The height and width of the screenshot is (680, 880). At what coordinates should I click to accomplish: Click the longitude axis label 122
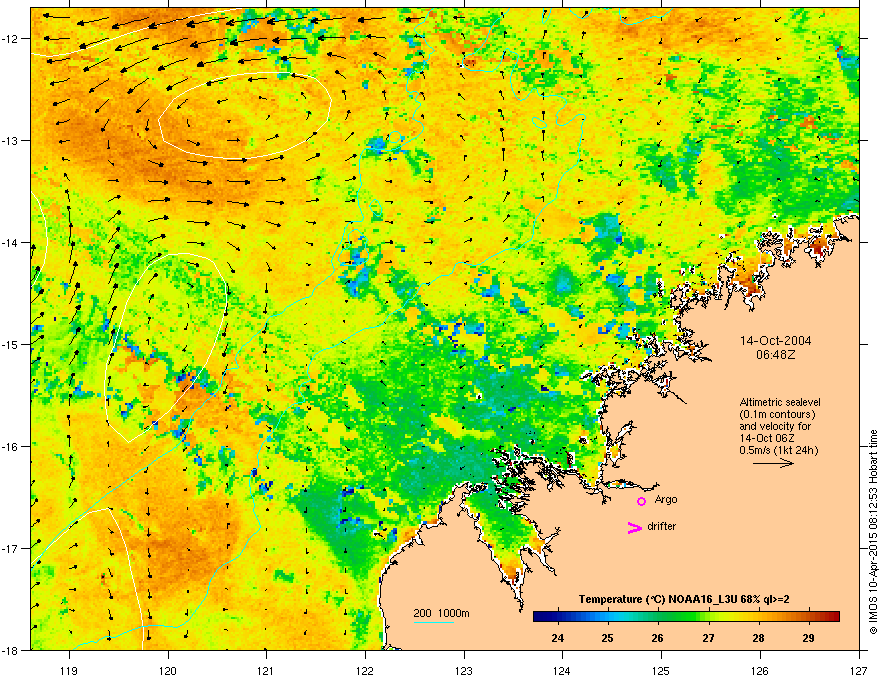[x=365, y=670]
